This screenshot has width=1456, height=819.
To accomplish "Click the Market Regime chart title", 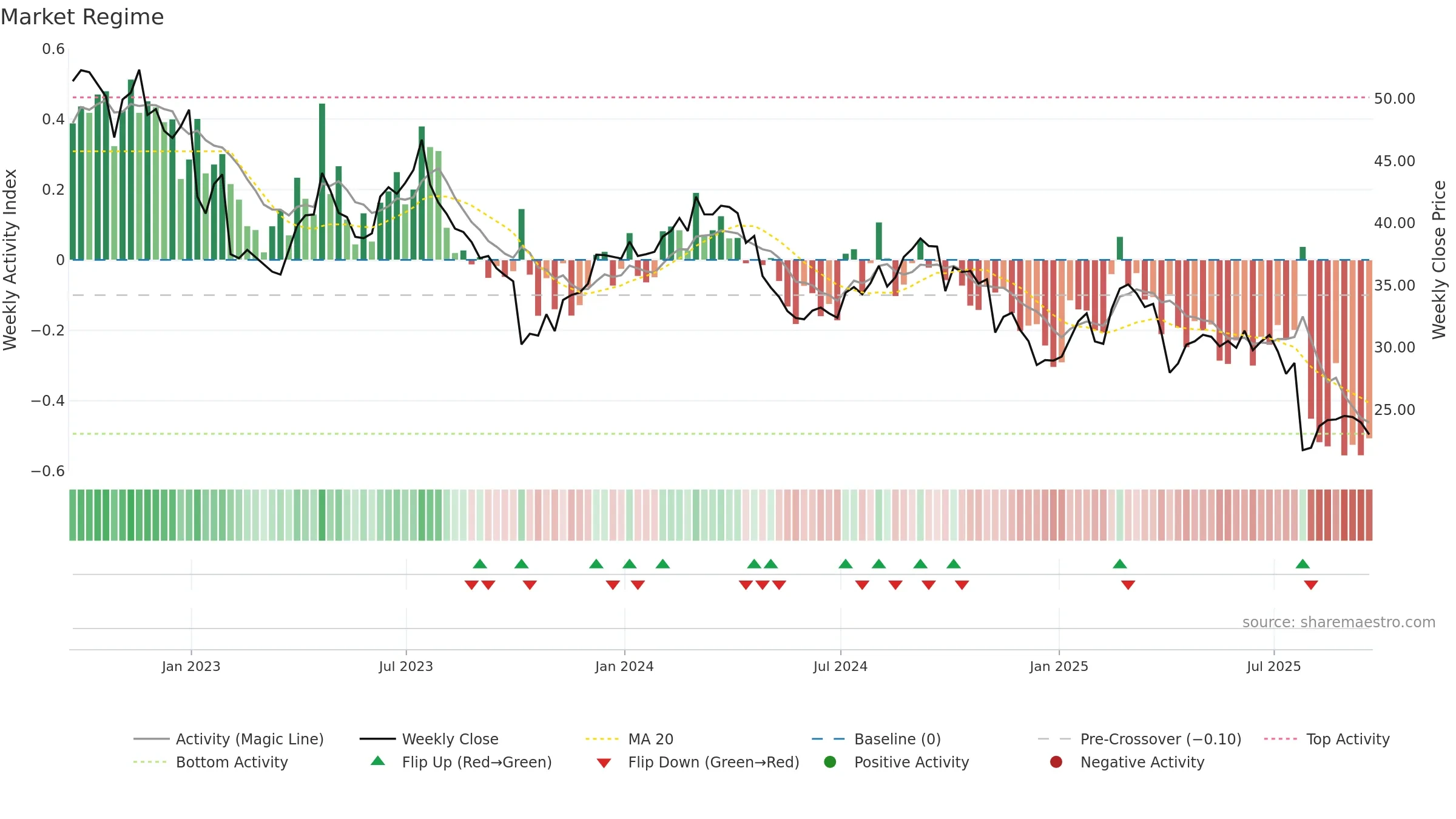I will click(82, 17).
